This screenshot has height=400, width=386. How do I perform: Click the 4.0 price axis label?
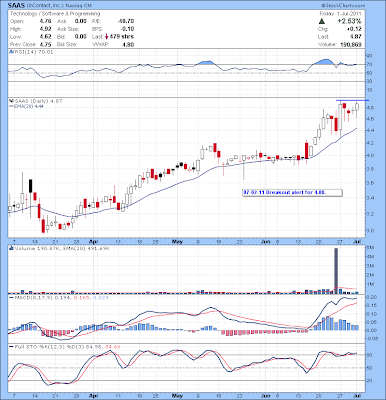point(371,156)
